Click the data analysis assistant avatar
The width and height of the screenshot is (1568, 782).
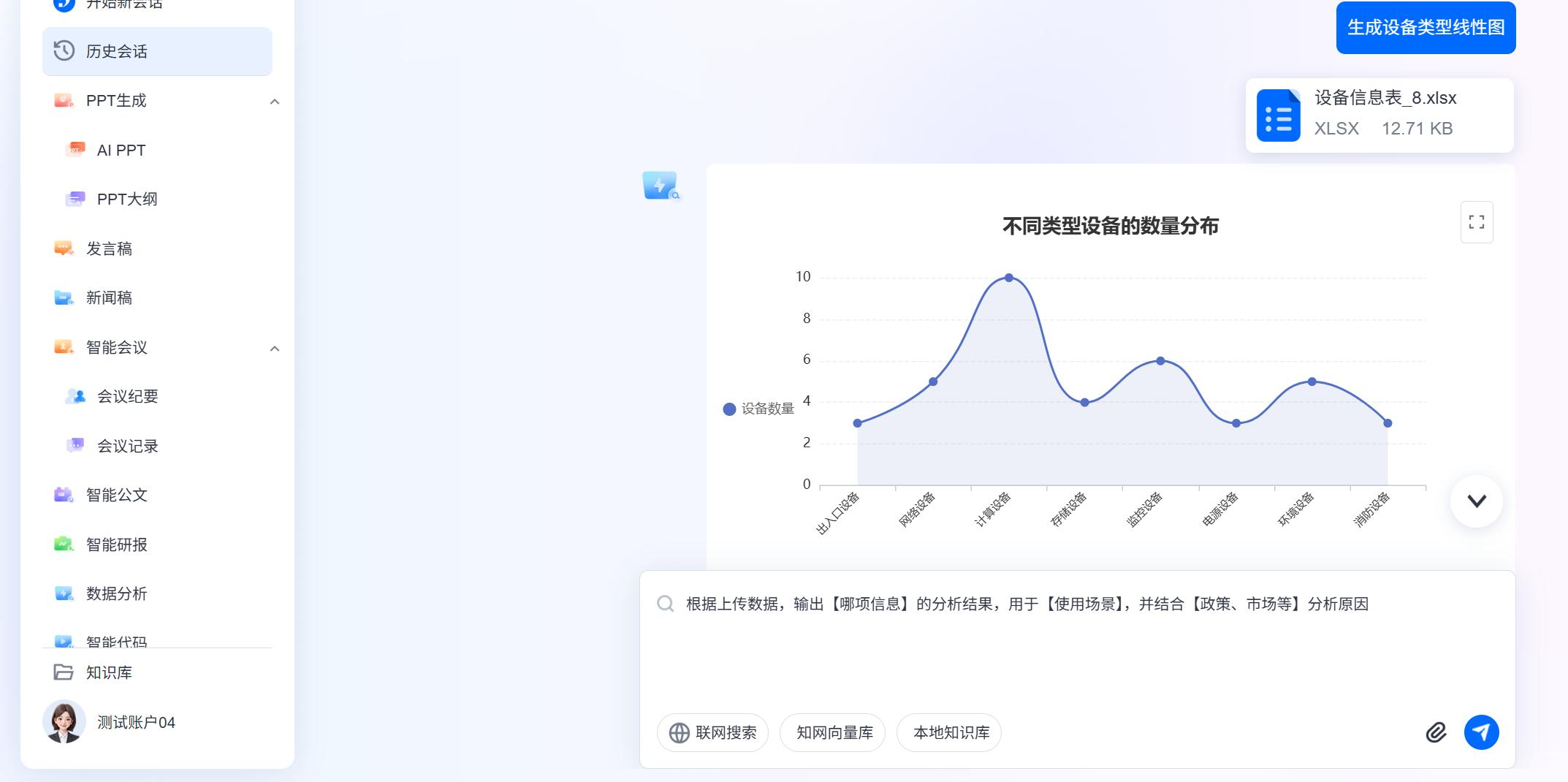click(661, 186)
